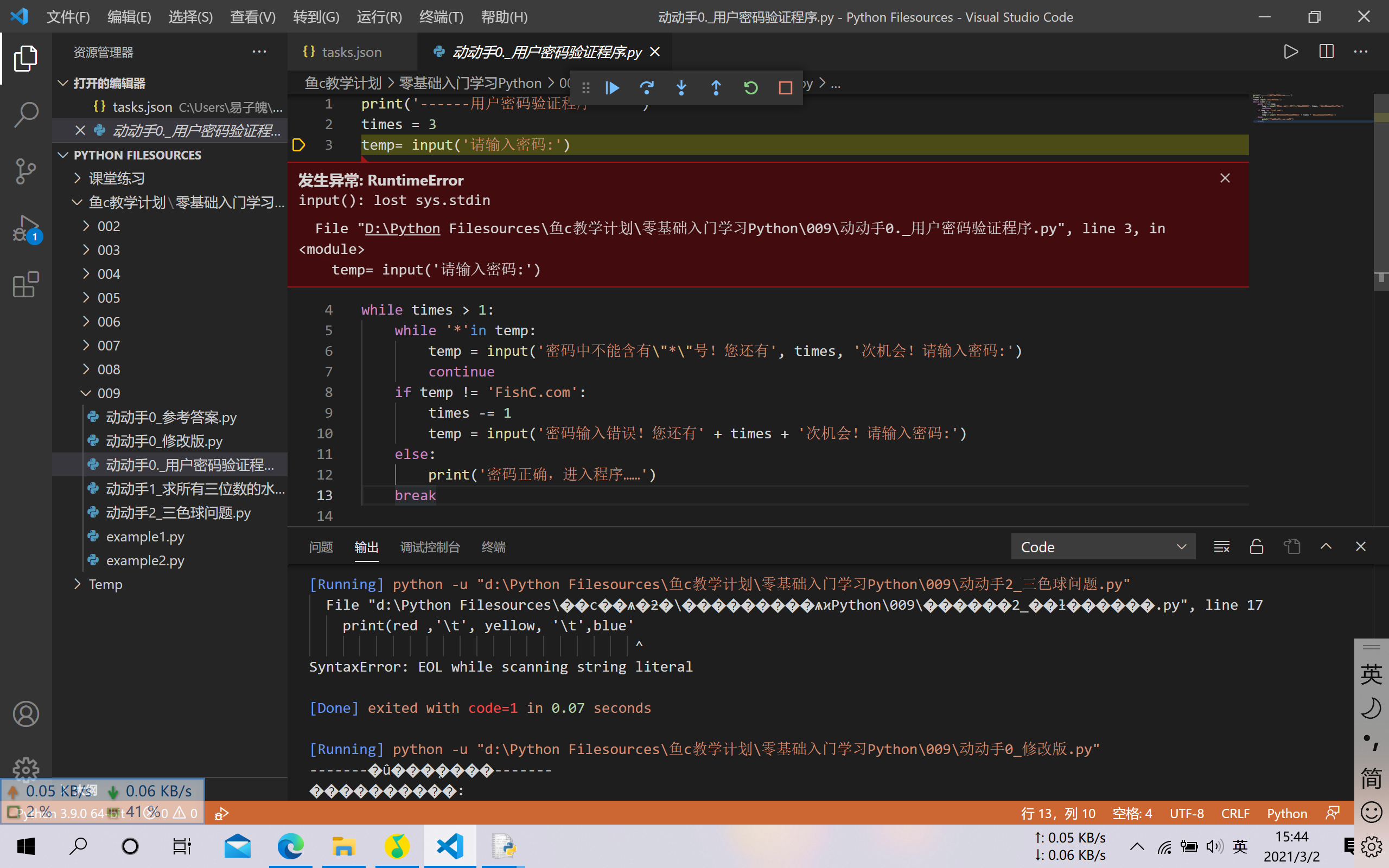Open the 运行(R) menu
Image resolution: width=1389 pixels, height=868 pixels.
[379, 17]
